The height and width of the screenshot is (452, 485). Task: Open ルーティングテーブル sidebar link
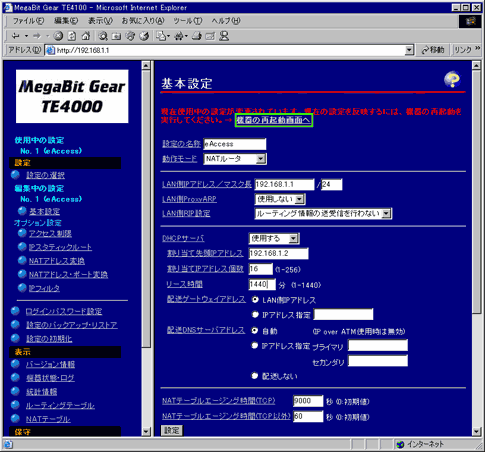[x=60, y=405]
